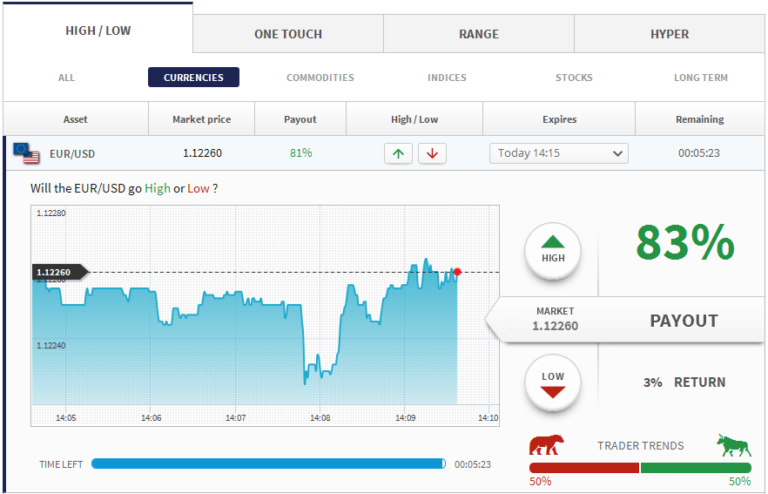Open the Hyper tab
This screenshot has width=768, height=494.
click(669, 34)
